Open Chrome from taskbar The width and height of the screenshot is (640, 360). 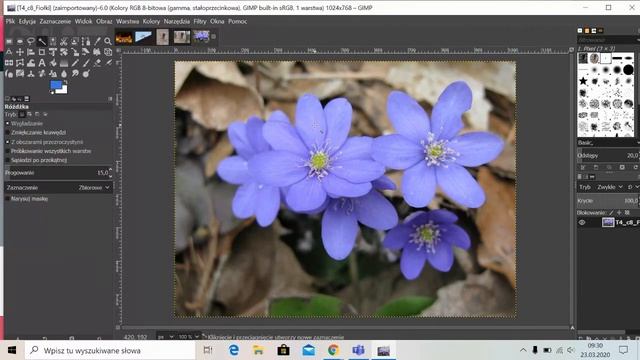[x=333, y=350]
